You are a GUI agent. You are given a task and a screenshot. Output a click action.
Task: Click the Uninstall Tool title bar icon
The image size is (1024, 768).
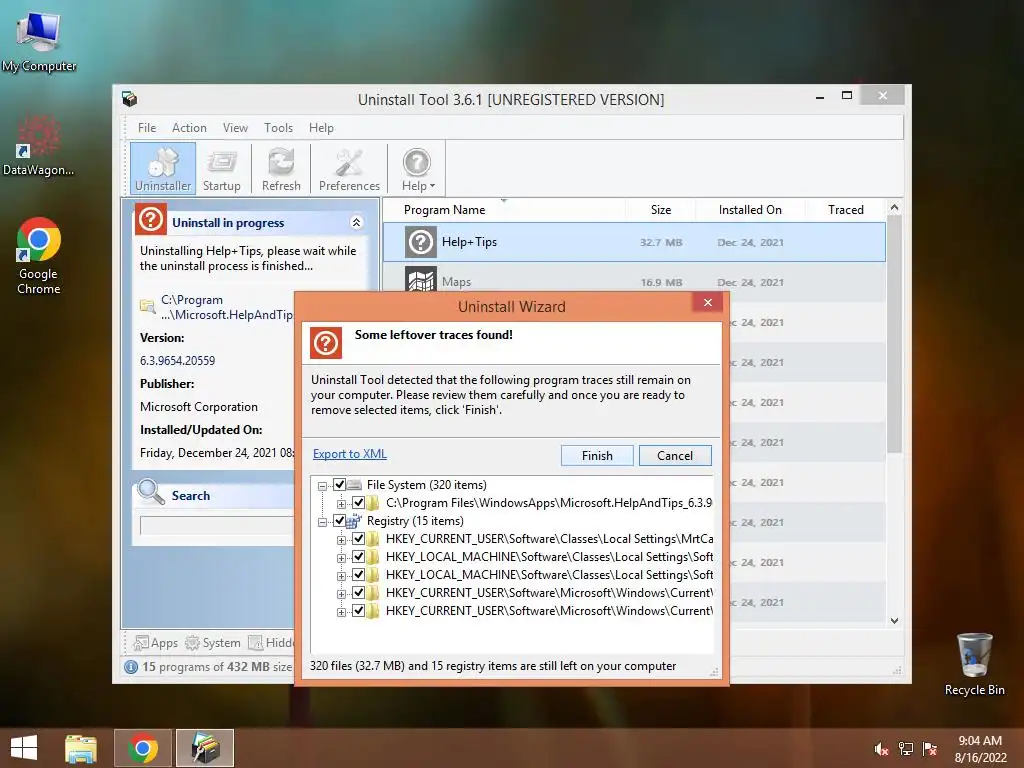[129, 99]
